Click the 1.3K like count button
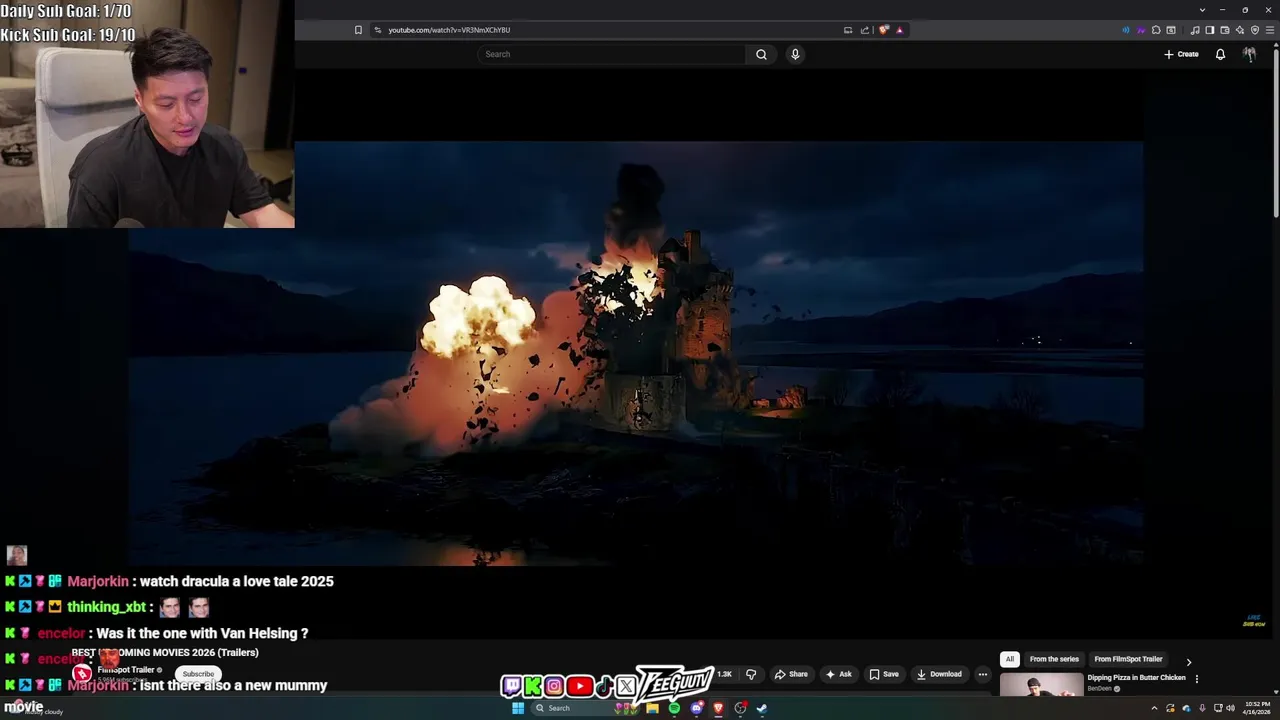Screen dimensions: 1280x720 [723, 674]
